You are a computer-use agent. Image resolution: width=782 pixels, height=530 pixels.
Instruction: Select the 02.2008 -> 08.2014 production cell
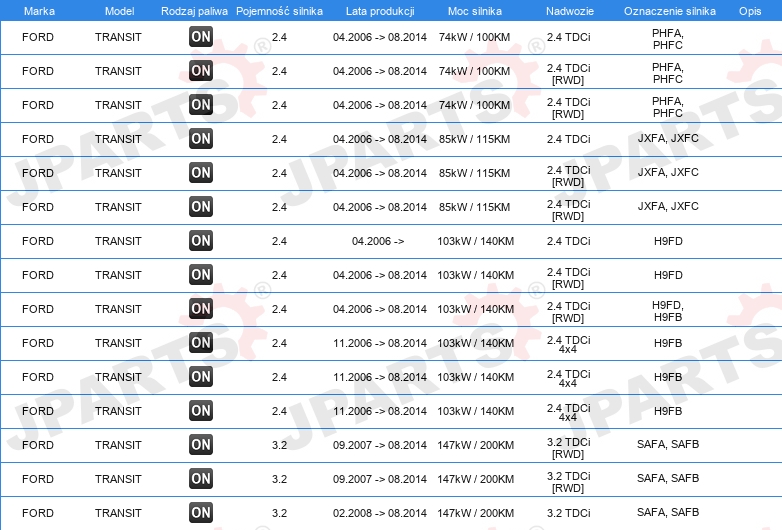(380, 513)
